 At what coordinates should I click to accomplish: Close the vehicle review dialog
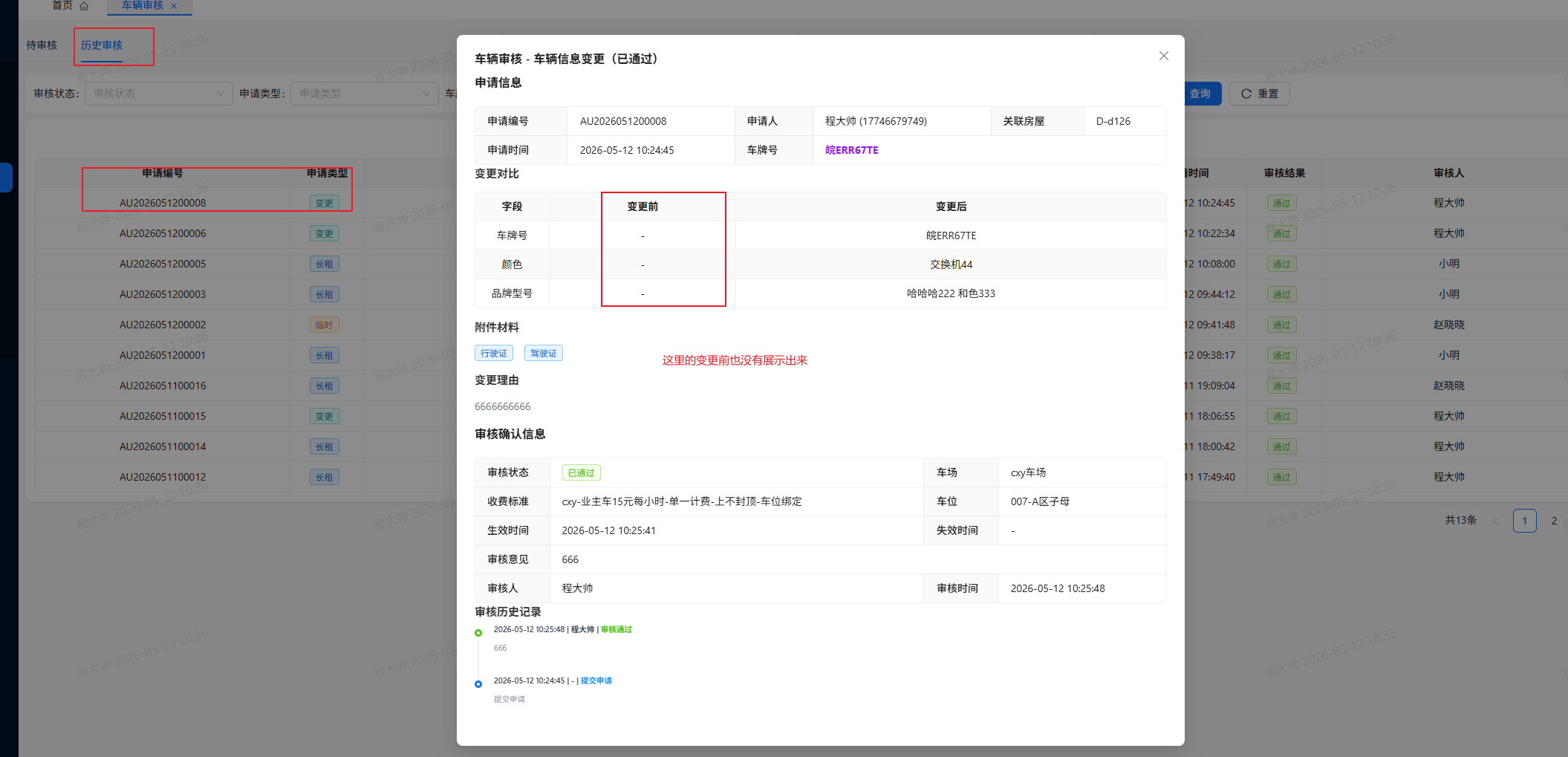click(1163, 56)
